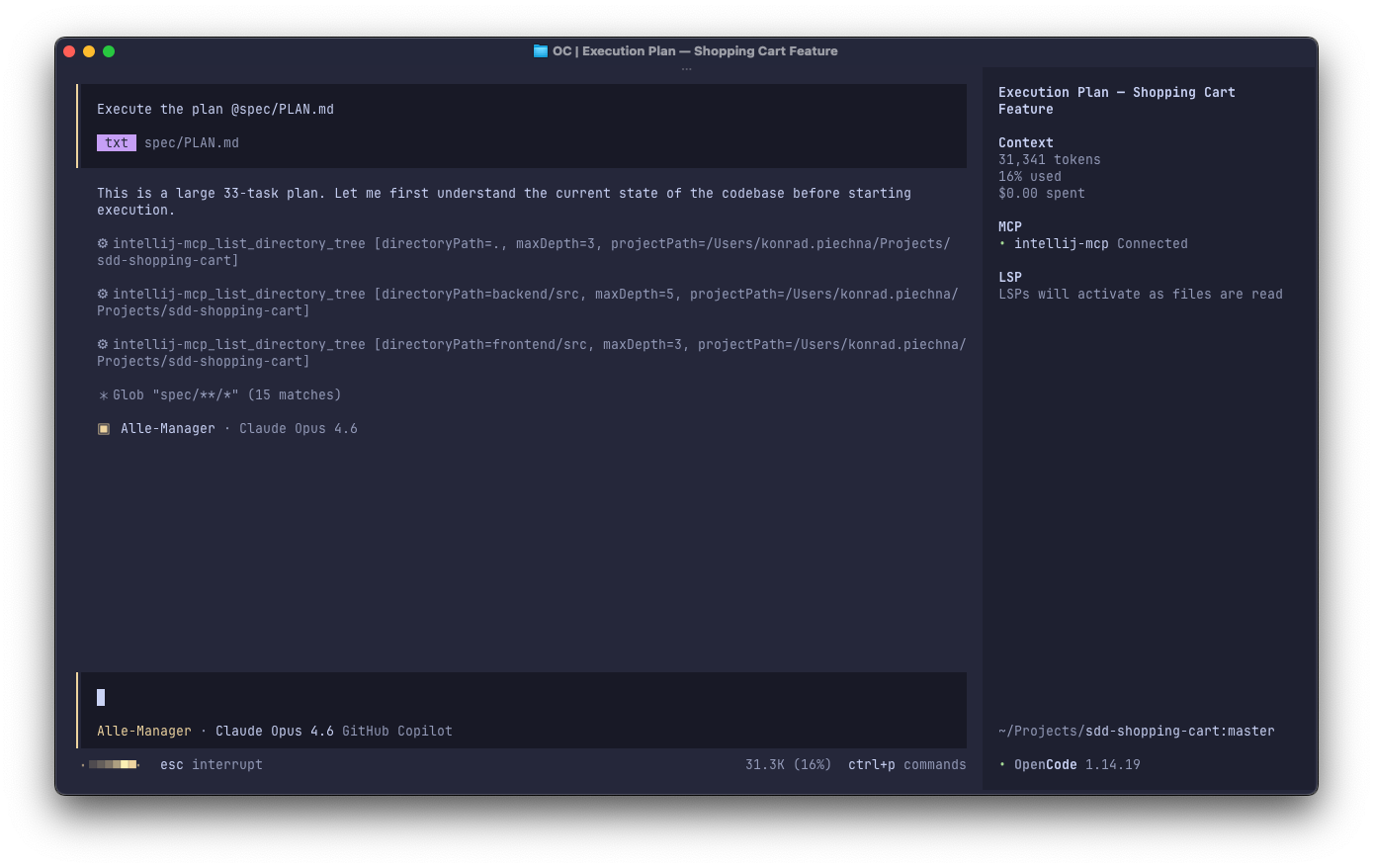1373x868 pixels.
Task: Click the square agent icon beside Alle-Manager
Action: (x=103, y=429)
